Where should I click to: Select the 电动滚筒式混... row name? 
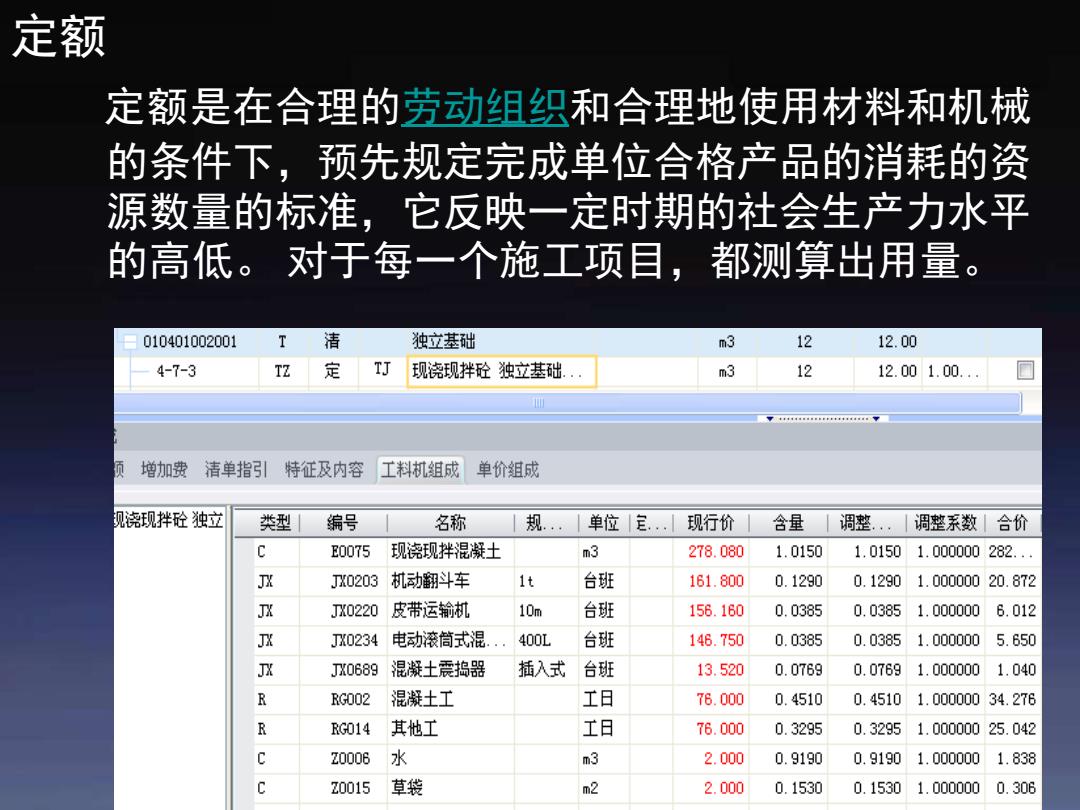[x=448, y=641]
